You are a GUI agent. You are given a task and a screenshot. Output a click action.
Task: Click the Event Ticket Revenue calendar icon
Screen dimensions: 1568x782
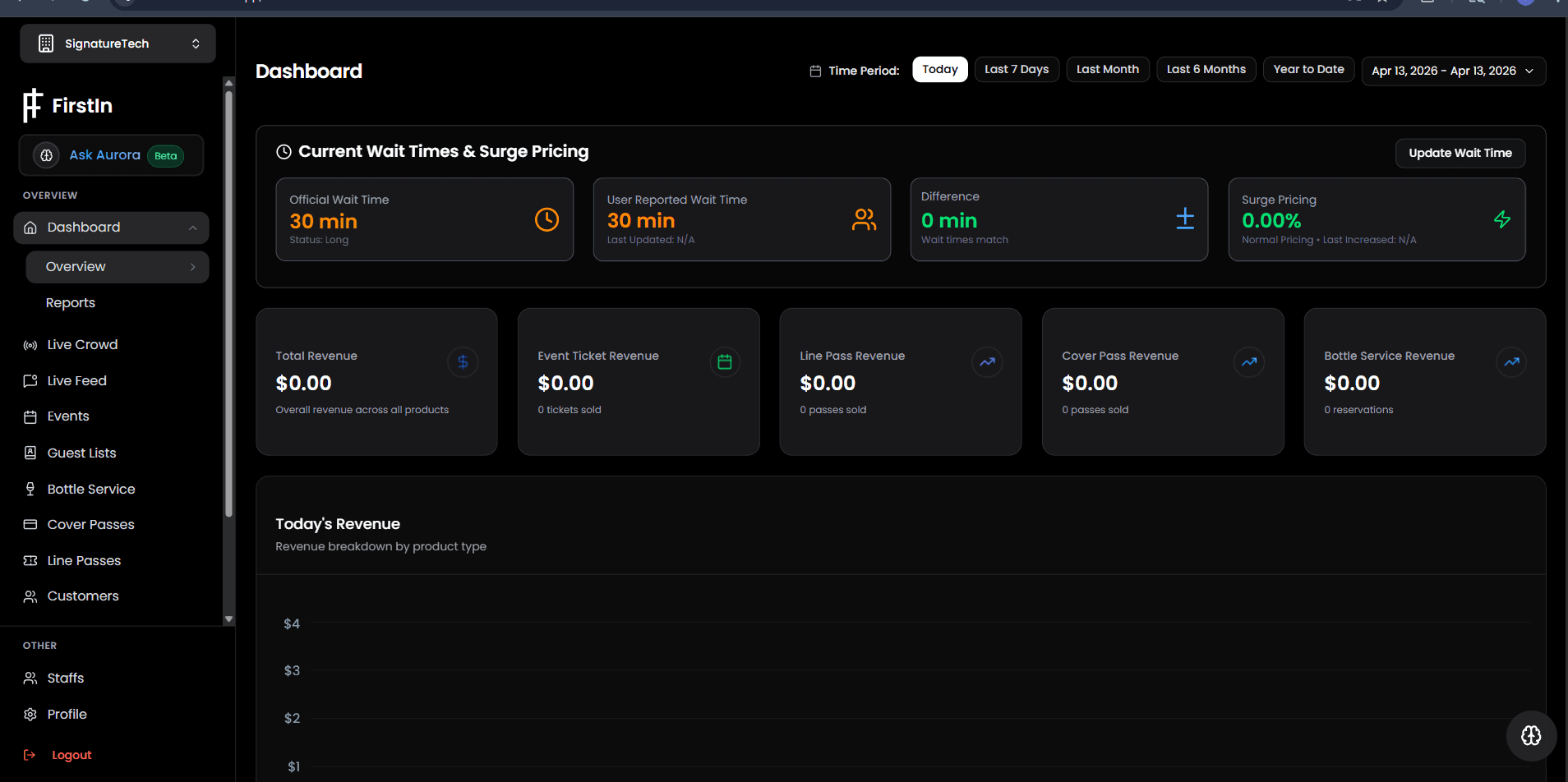pyautogui.click(x=724, y=362)
